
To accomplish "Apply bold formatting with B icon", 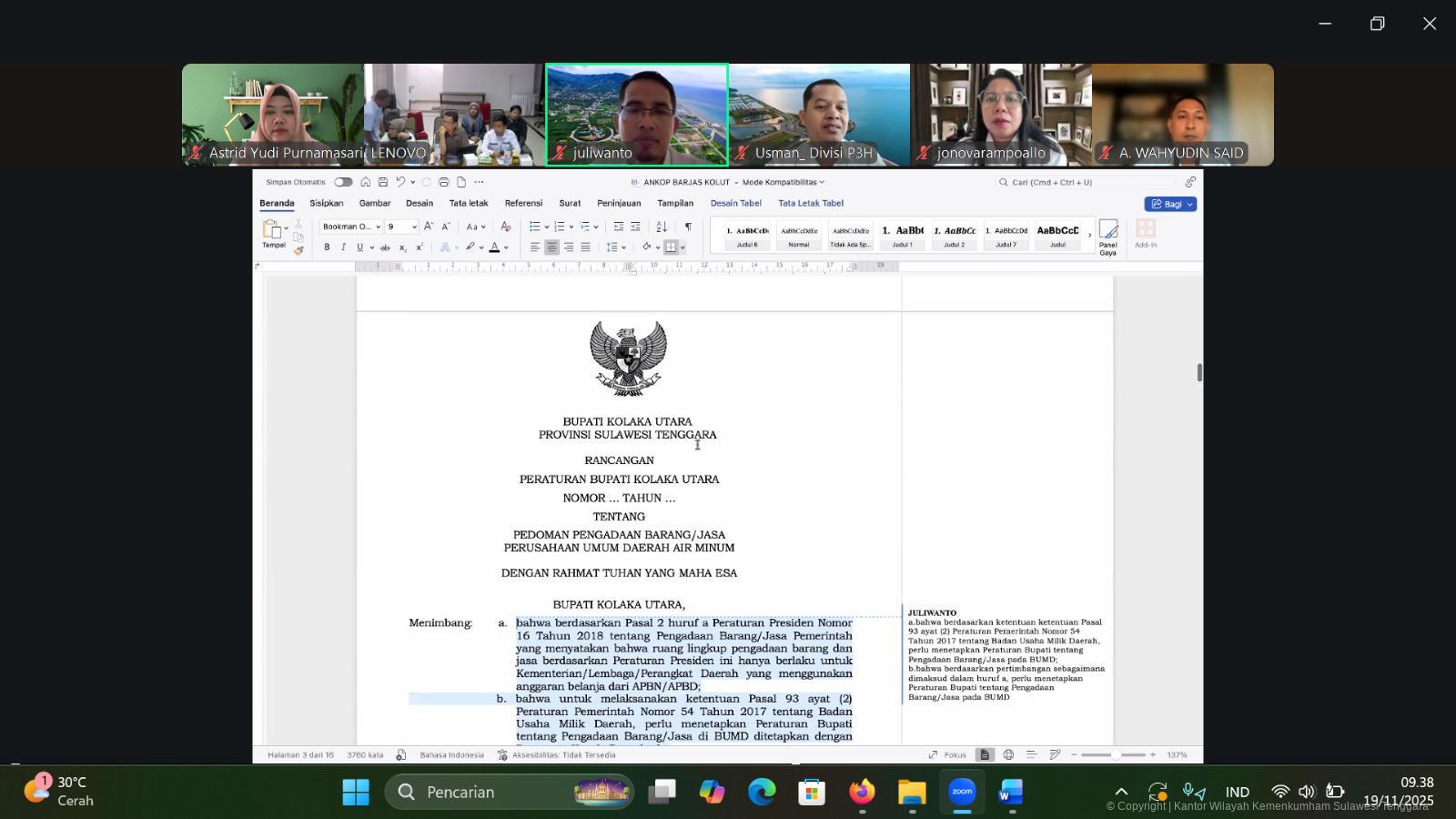I will click(327, 248).
